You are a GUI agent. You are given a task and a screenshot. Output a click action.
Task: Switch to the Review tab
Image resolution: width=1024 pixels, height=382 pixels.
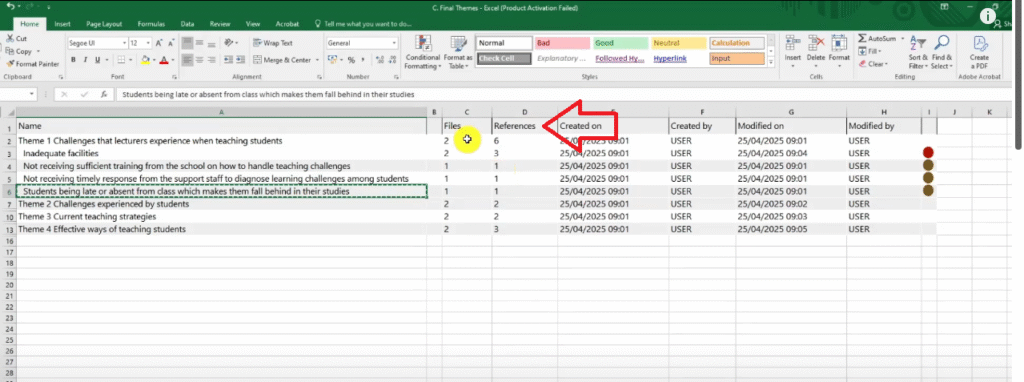pyautogui.click(x=220, y=24)
